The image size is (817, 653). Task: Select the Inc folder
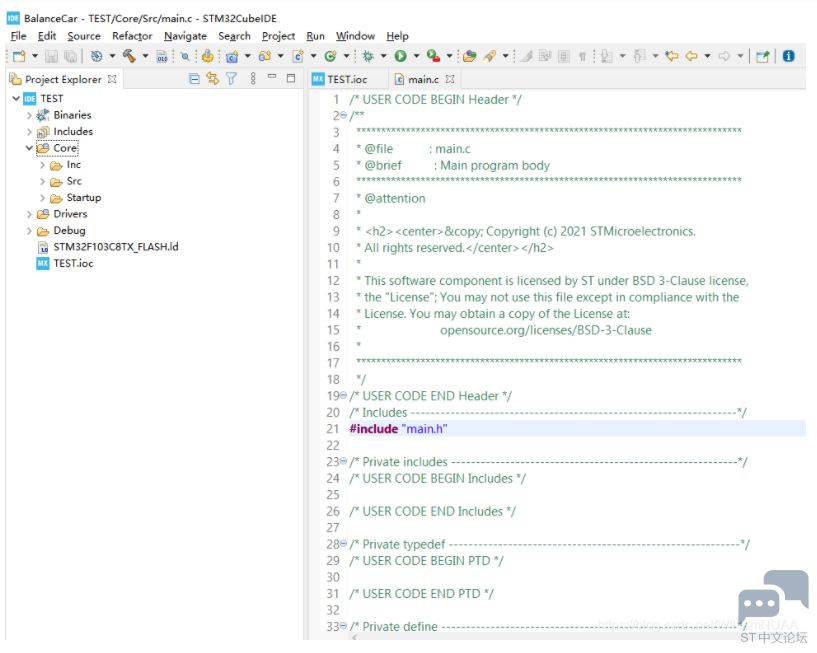[66, 165]
